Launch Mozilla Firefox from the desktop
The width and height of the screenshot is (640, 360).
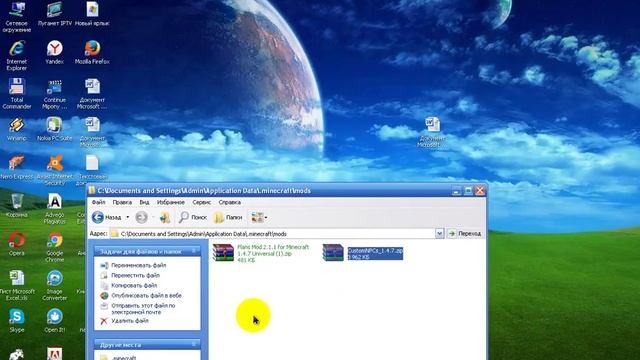click(x=92, y=52)
